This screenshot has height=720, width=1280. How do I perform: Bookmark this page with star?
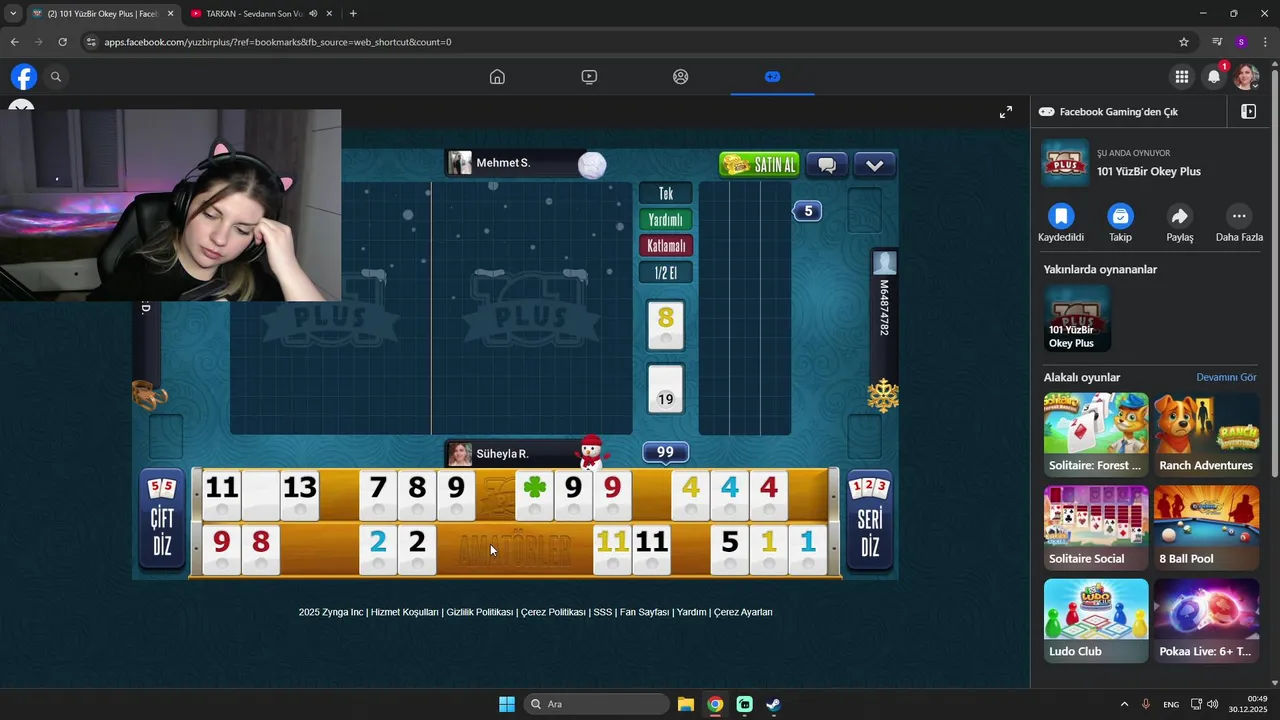coord(1184,42)
